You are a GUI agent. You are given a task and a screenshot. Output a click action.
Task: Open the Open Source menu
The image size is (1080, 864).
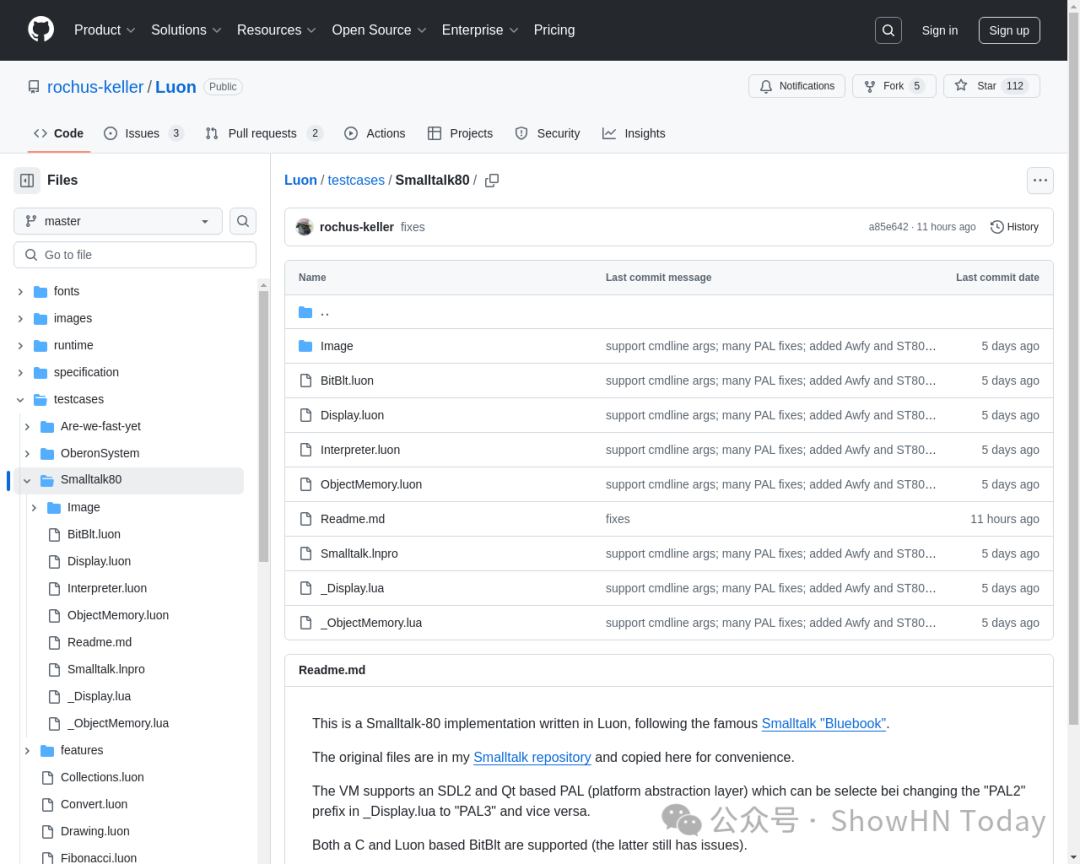379,30
